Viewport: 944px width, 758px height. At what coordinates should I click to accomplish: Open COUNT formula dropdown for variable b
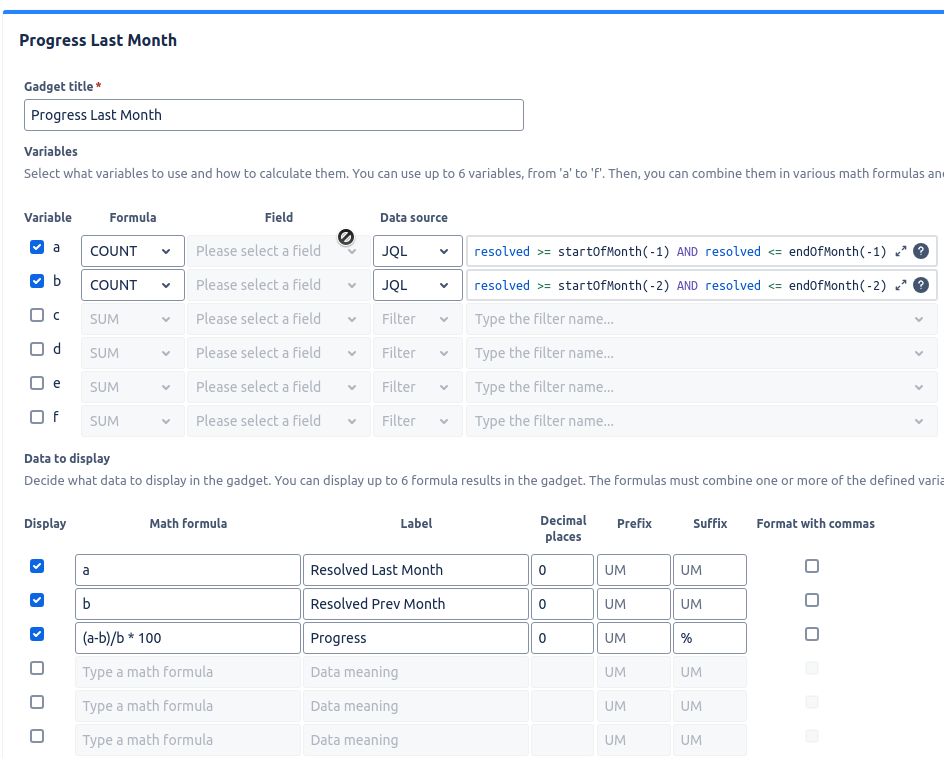click(x=132, y=285)
